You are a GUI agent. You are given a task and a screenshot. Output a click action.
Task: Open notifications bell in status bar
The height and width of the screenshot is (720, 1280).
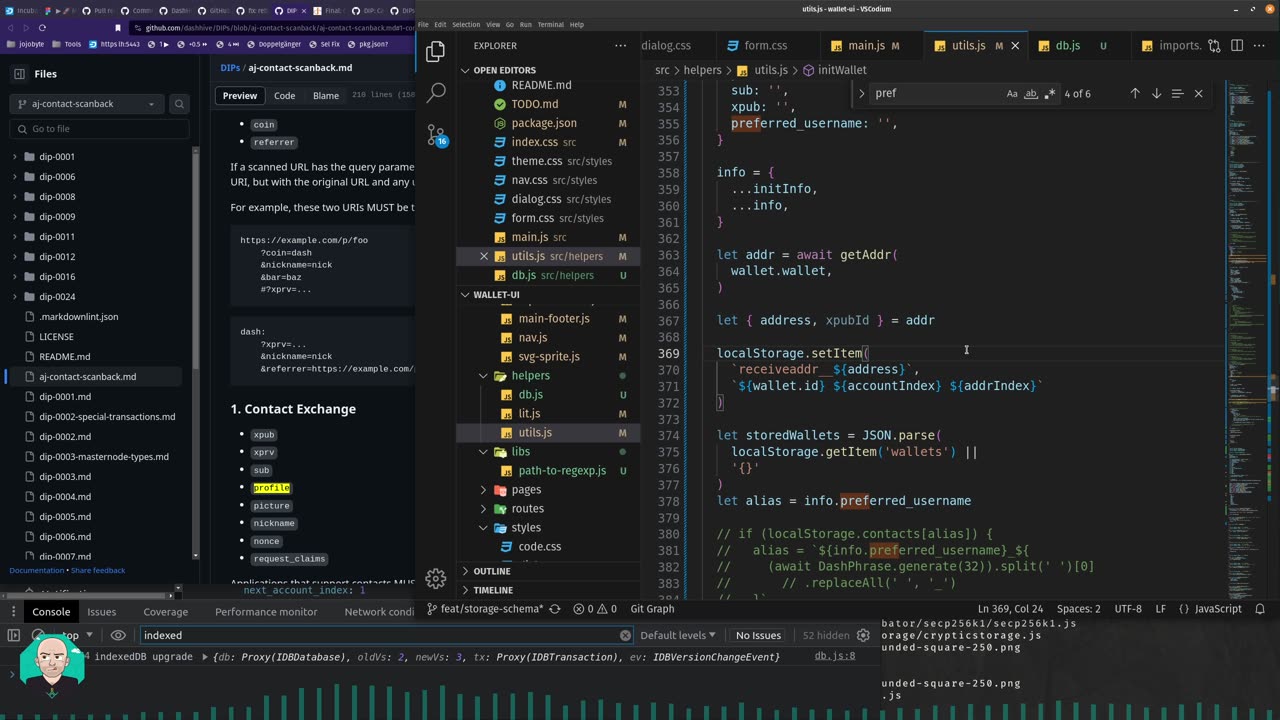[1261, 608]
